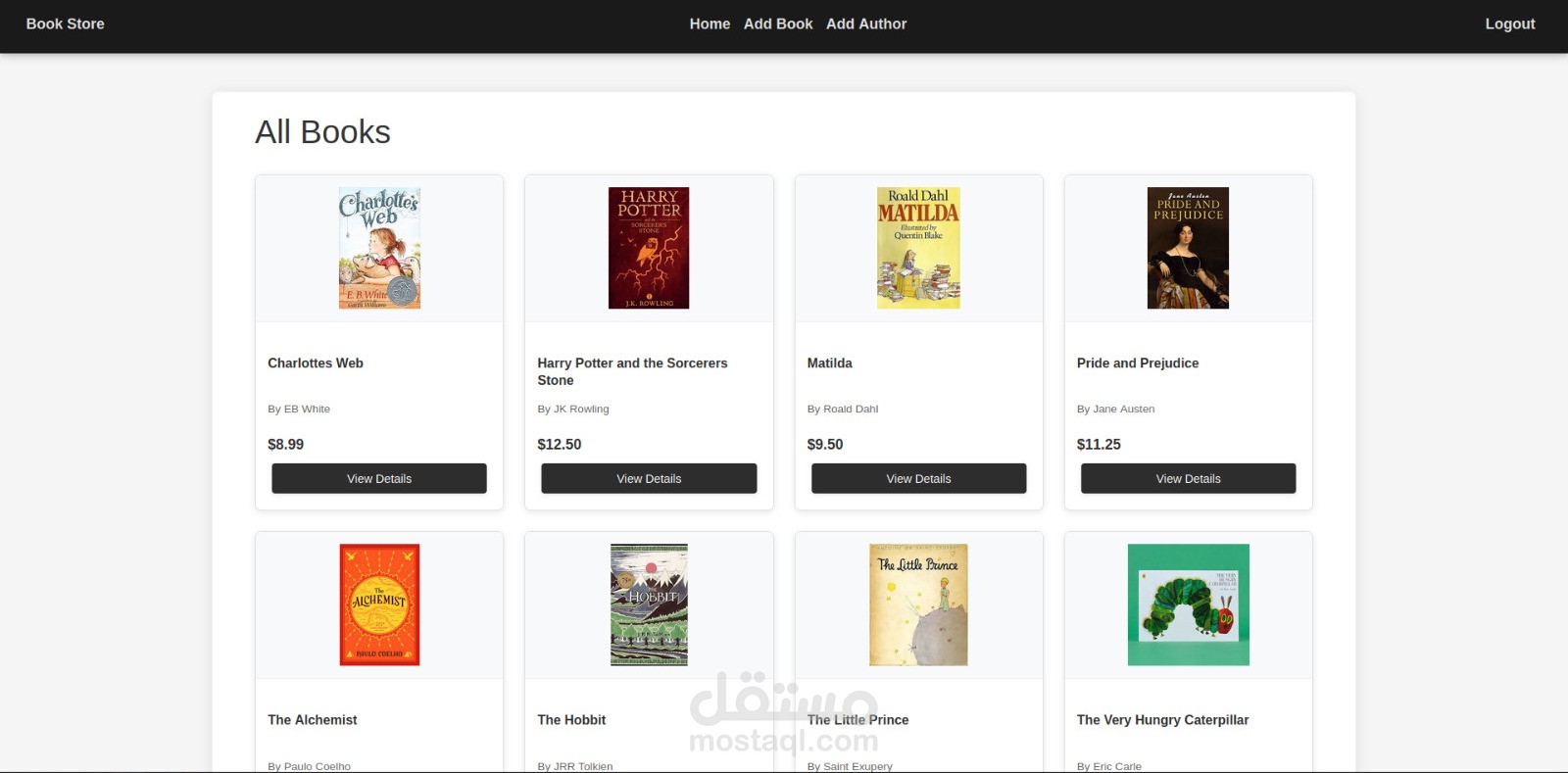Click the $8.99 price
The image size is (1568, 773).
[285, 444]
